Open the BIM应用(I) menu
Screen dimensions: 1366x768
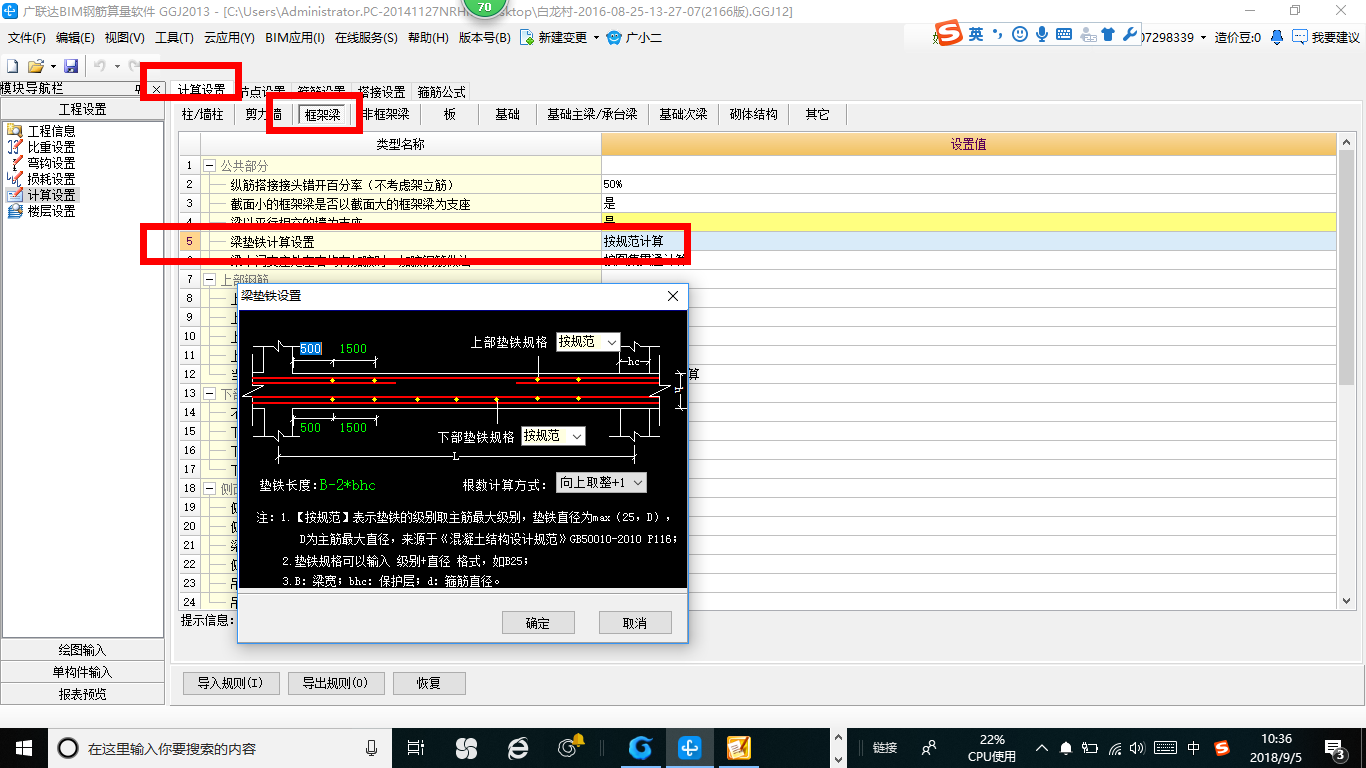click(x=295, y=38)
